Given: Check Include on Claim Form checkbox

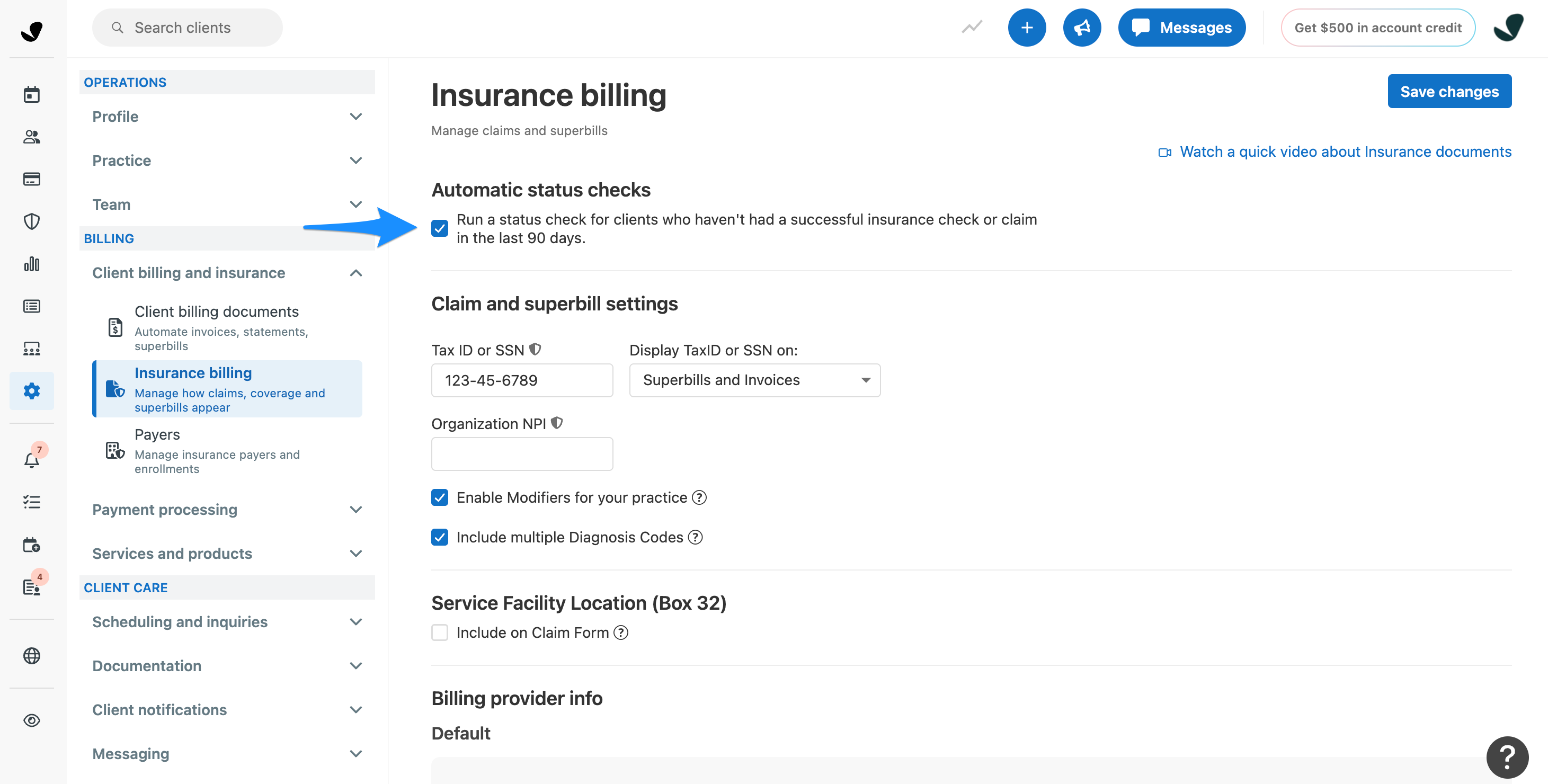Looking at the screenshot, I should (439, 632).
